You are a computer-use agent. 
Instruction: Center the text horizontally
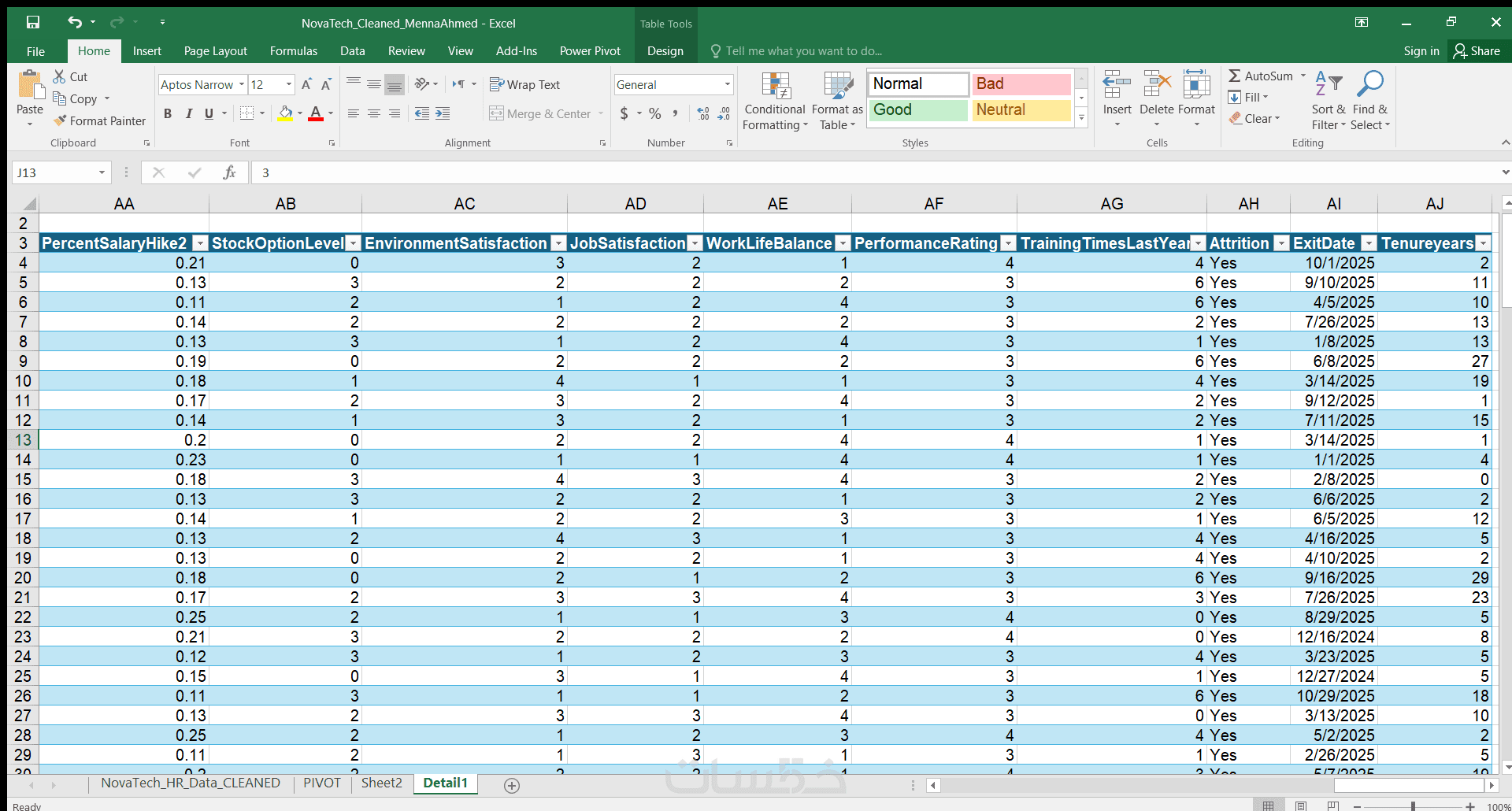coord(374,113)
